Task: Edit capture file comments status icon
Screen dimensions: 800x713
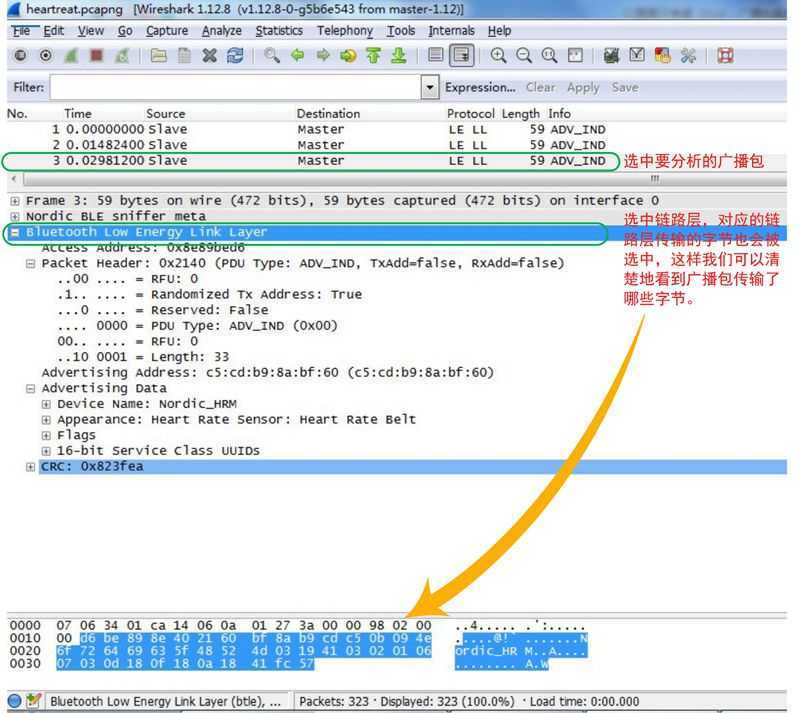Action: (x=34, y=701)
